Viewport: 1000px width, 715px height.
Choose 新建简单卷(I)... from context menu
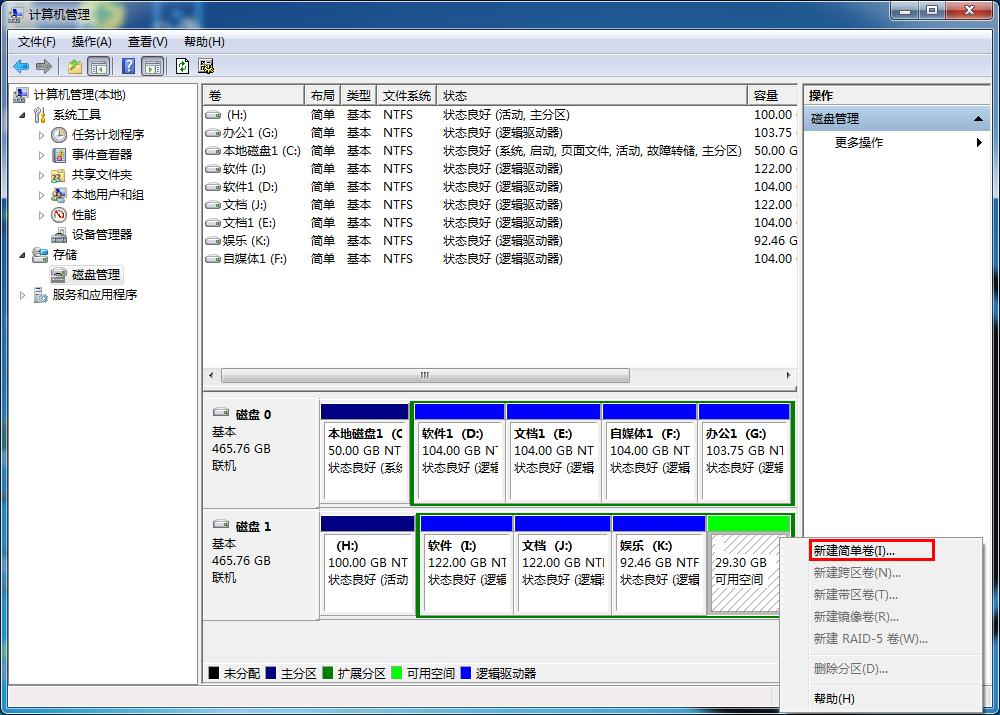[x=855, y=550]
